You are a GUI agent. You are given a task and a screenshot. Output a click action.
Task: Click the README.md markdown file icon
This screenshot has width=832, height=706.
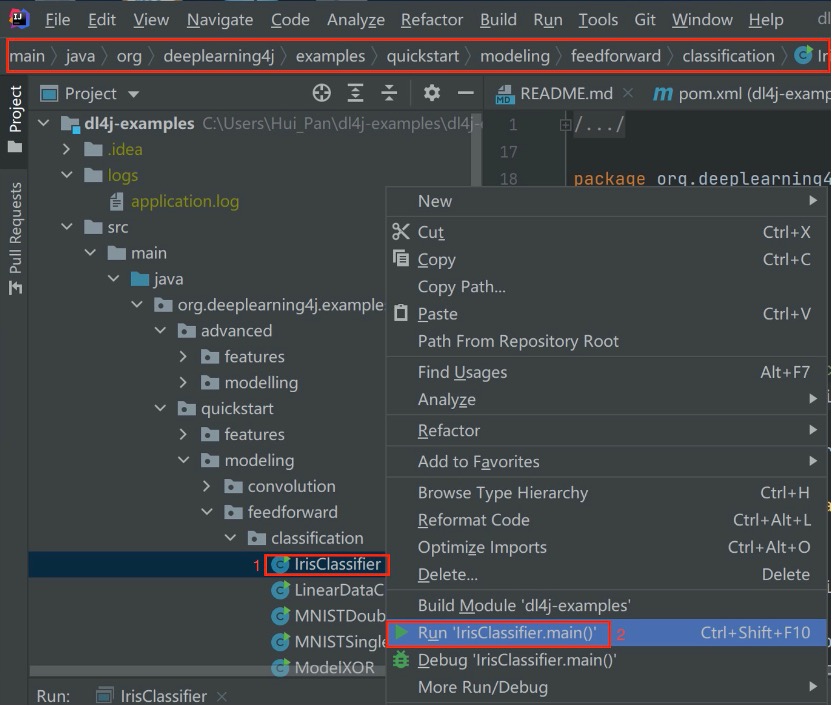(504, 94)
